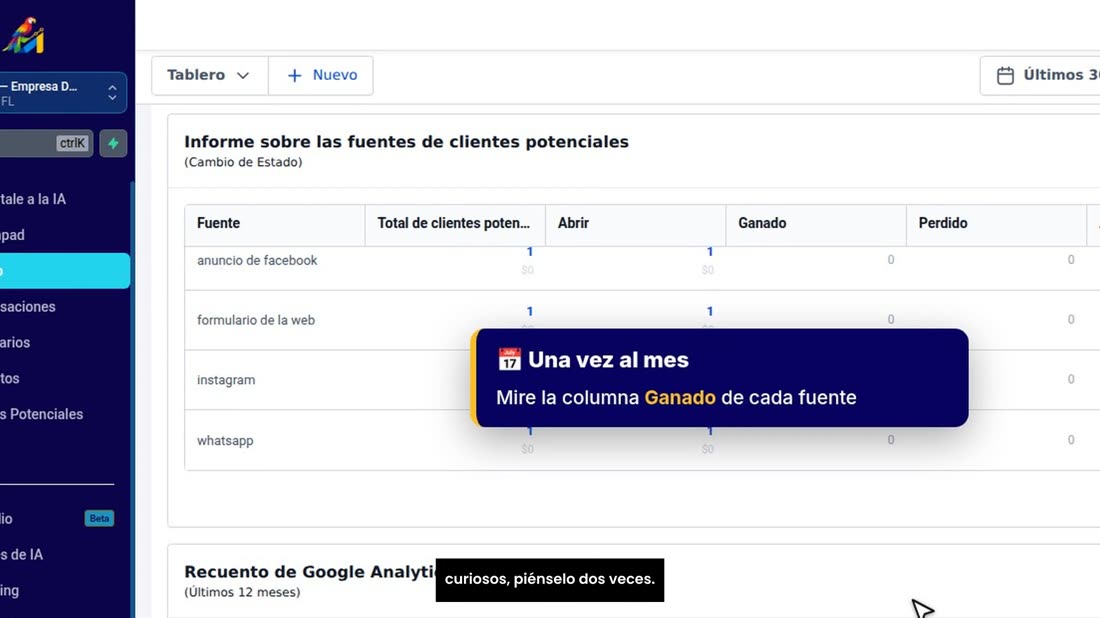Viewport: 1100px width, 618px height.
Task: Click total leads count for formulario de la web
Action: (530, 311)
